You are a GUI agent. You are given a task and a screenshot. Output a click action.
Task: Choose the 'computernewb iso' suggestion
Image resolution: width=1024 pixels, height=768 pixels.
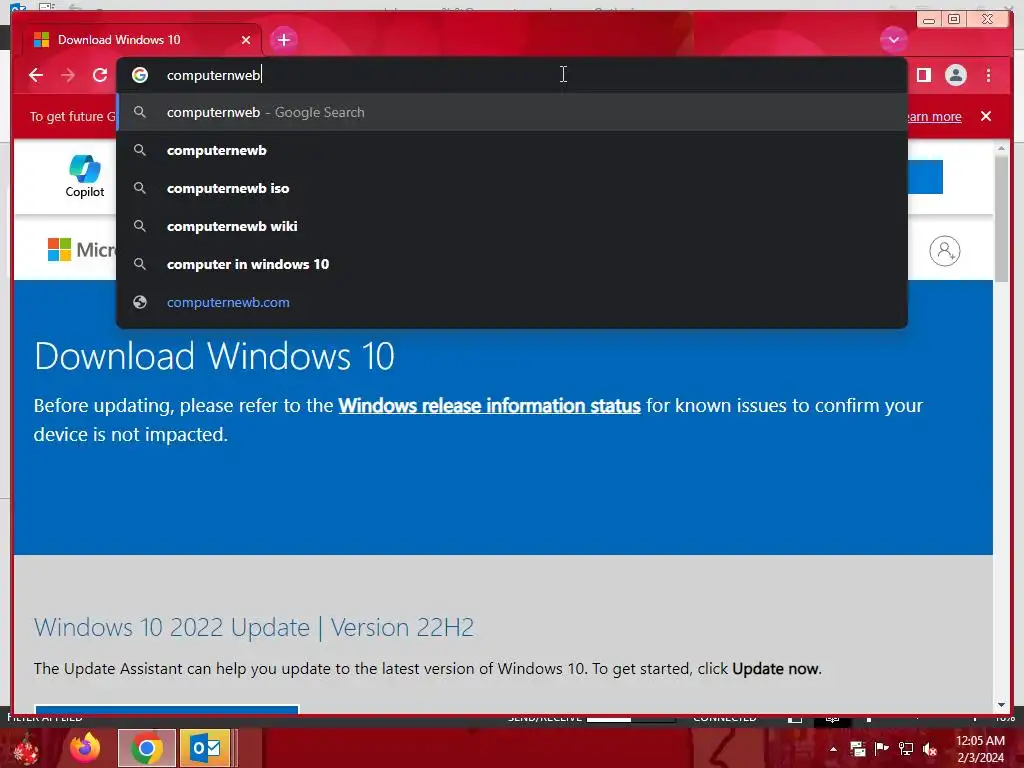tap(512, 188)
